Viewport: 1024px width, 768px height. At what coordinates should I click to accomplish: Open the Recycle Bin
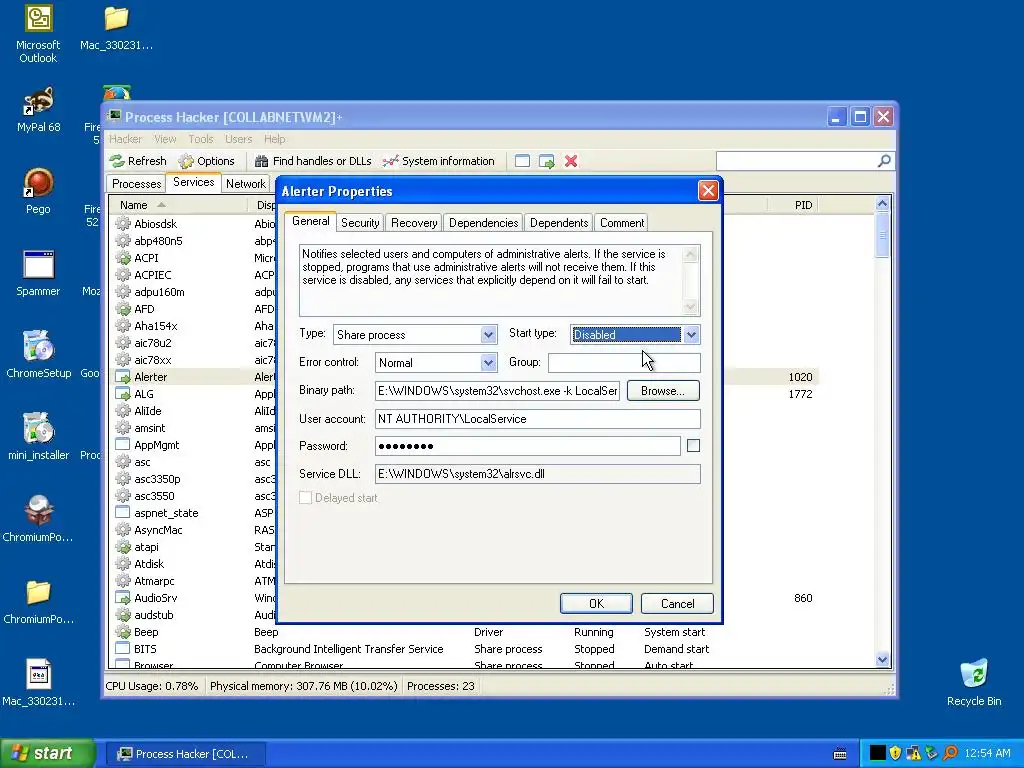pos(974,682)
